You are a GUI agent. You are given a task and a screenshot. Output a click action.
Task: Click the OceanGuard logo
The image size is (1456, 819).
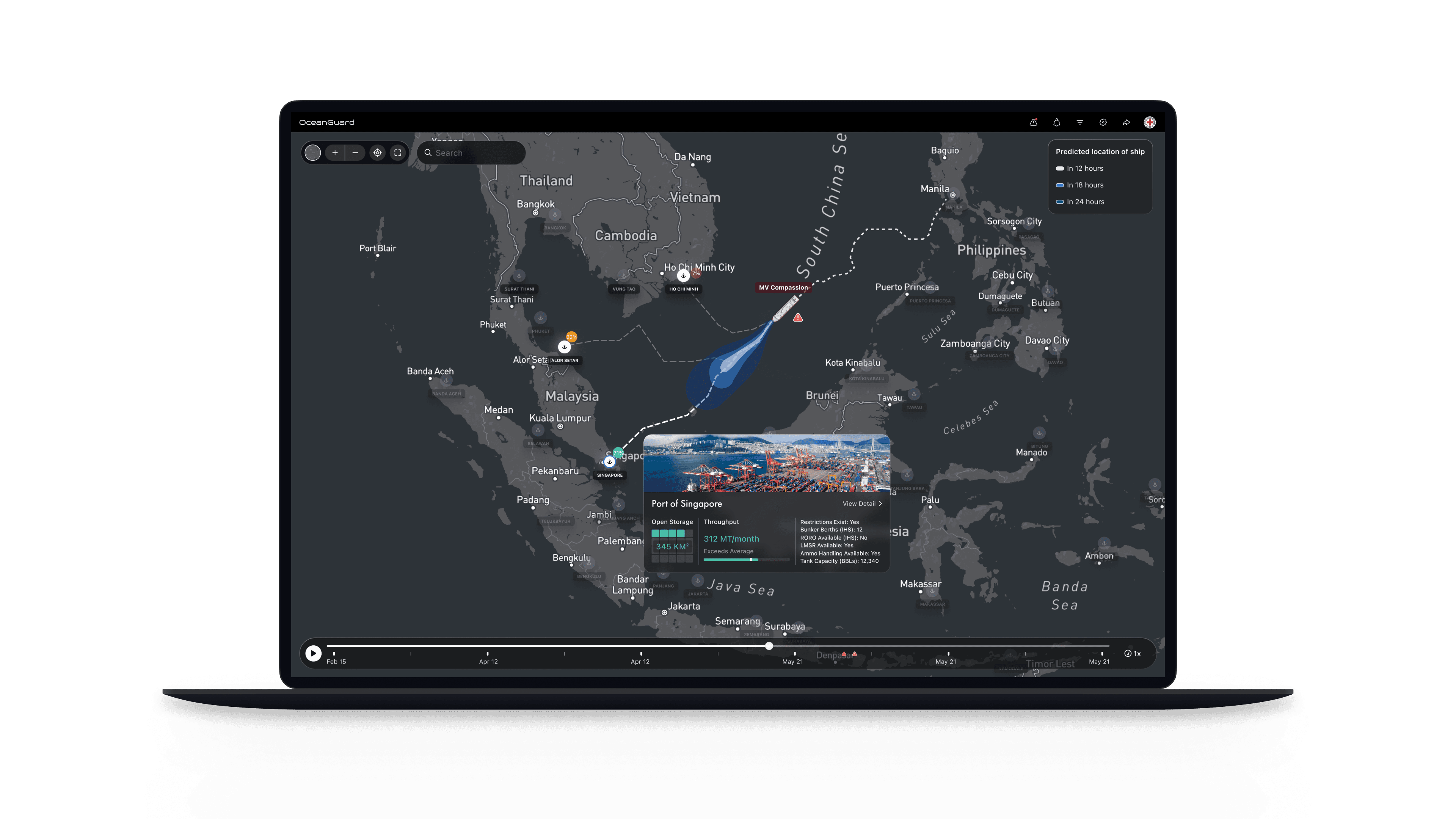pyautogui.click(x=327, y=122)
